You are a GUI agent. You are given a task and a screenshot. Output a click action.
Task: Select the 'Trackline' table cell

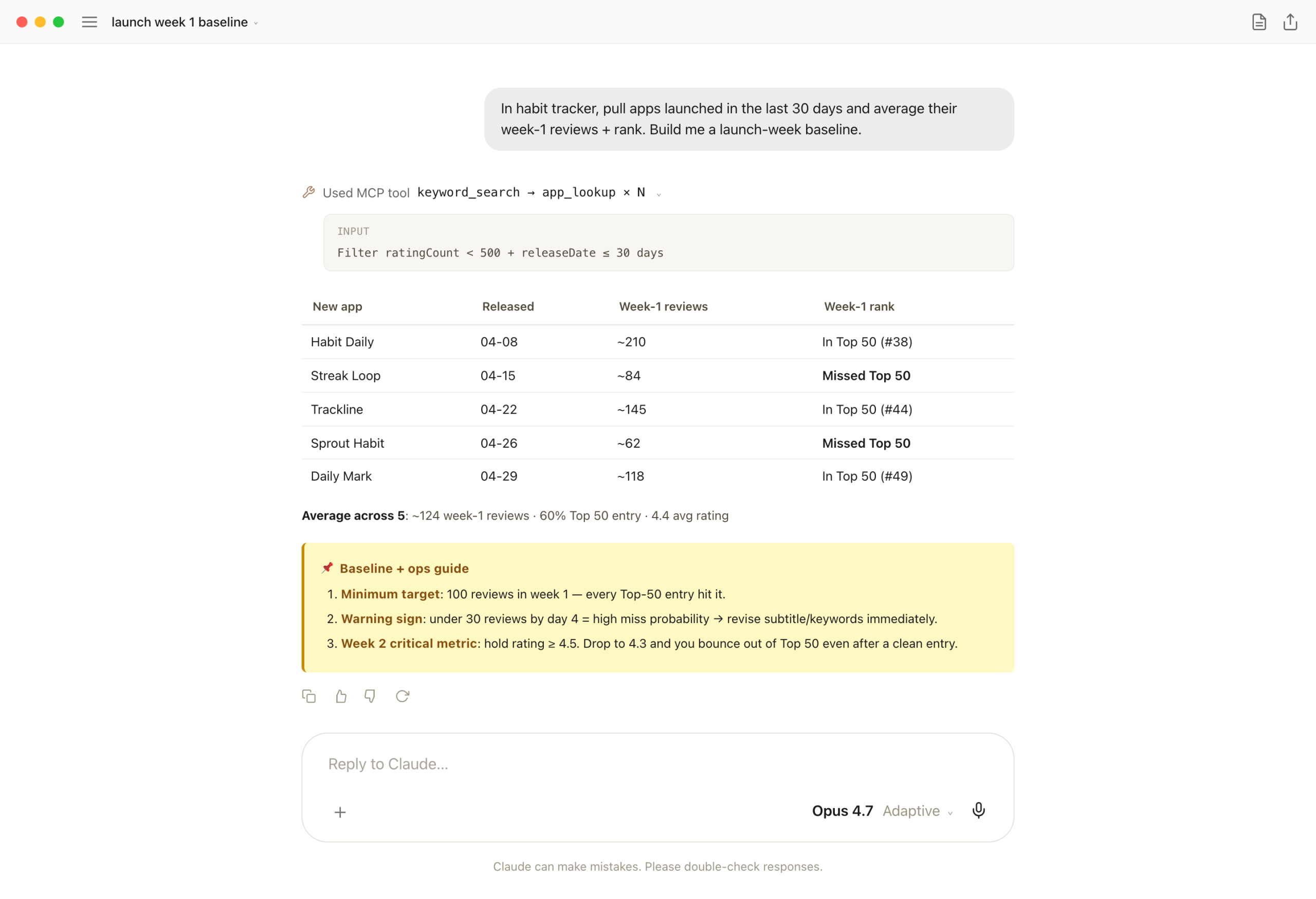click(336, 409)
